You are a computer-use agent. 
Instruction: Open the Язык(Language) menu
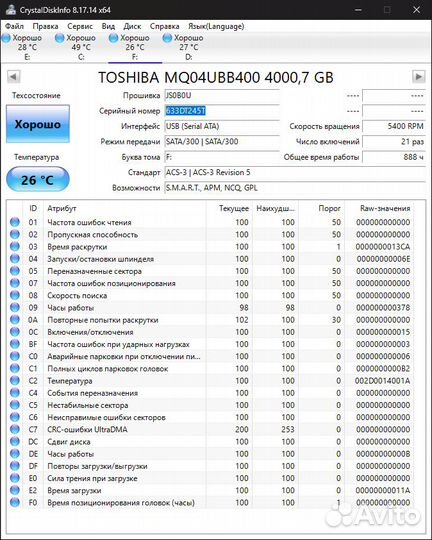tap(216, 26)
